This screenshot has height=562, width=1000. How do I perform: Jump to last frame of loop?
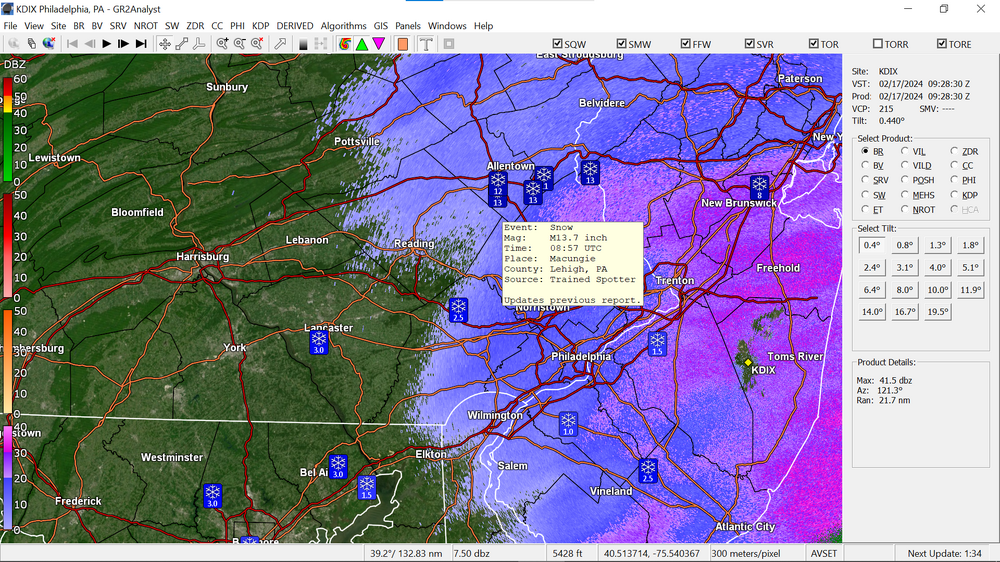tap(141, 43)
